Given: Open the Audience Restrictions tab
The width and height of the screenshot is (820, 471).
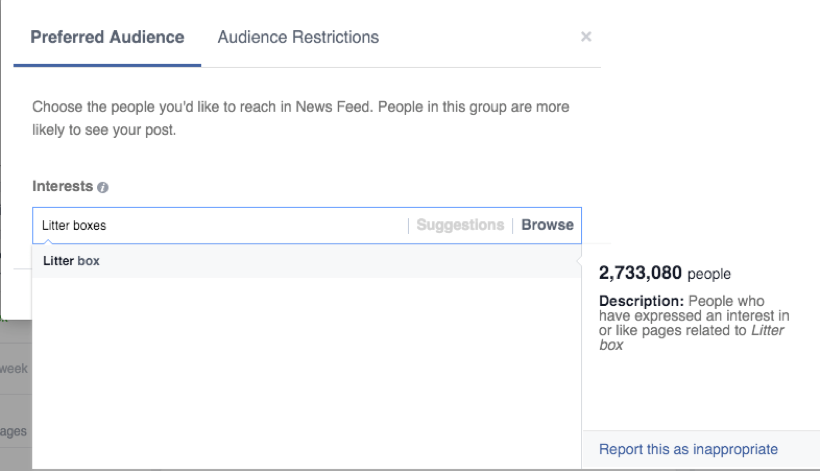Looking at the screenshot, I should point(298,37).
